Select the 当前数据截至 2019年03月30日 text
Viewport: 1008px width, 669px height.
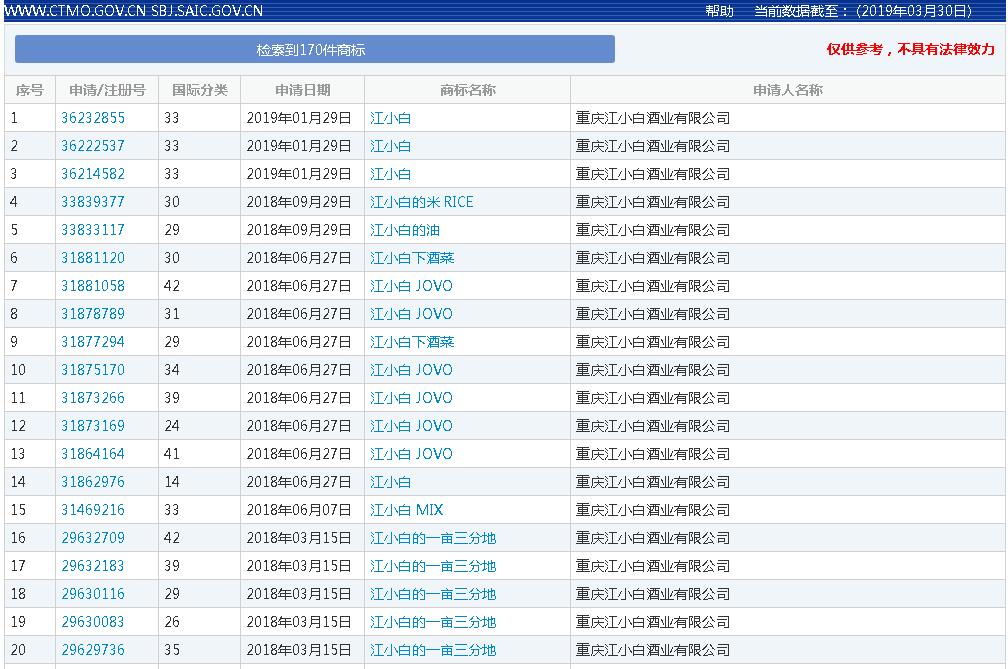click(x=863, y=11)
